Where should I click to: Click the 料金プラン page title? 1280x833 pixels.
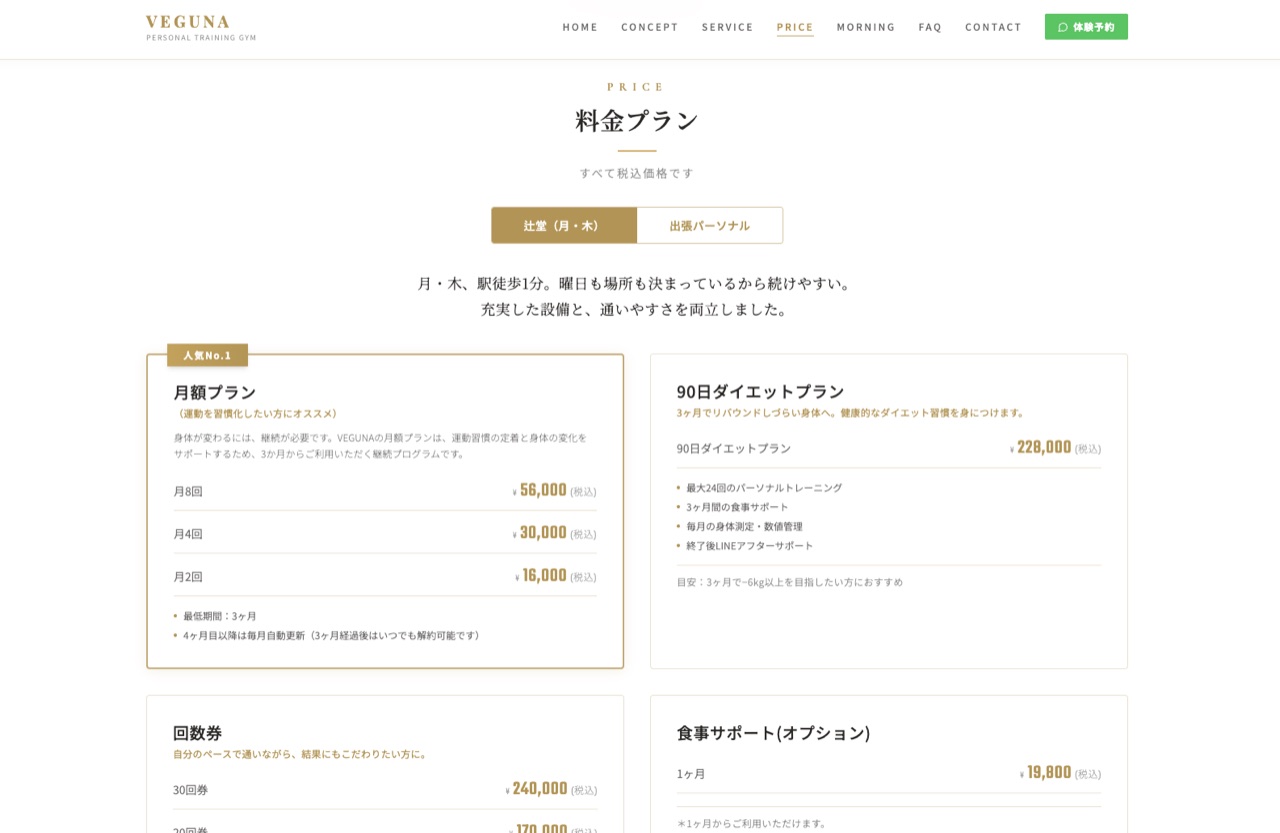coord(637,121)
